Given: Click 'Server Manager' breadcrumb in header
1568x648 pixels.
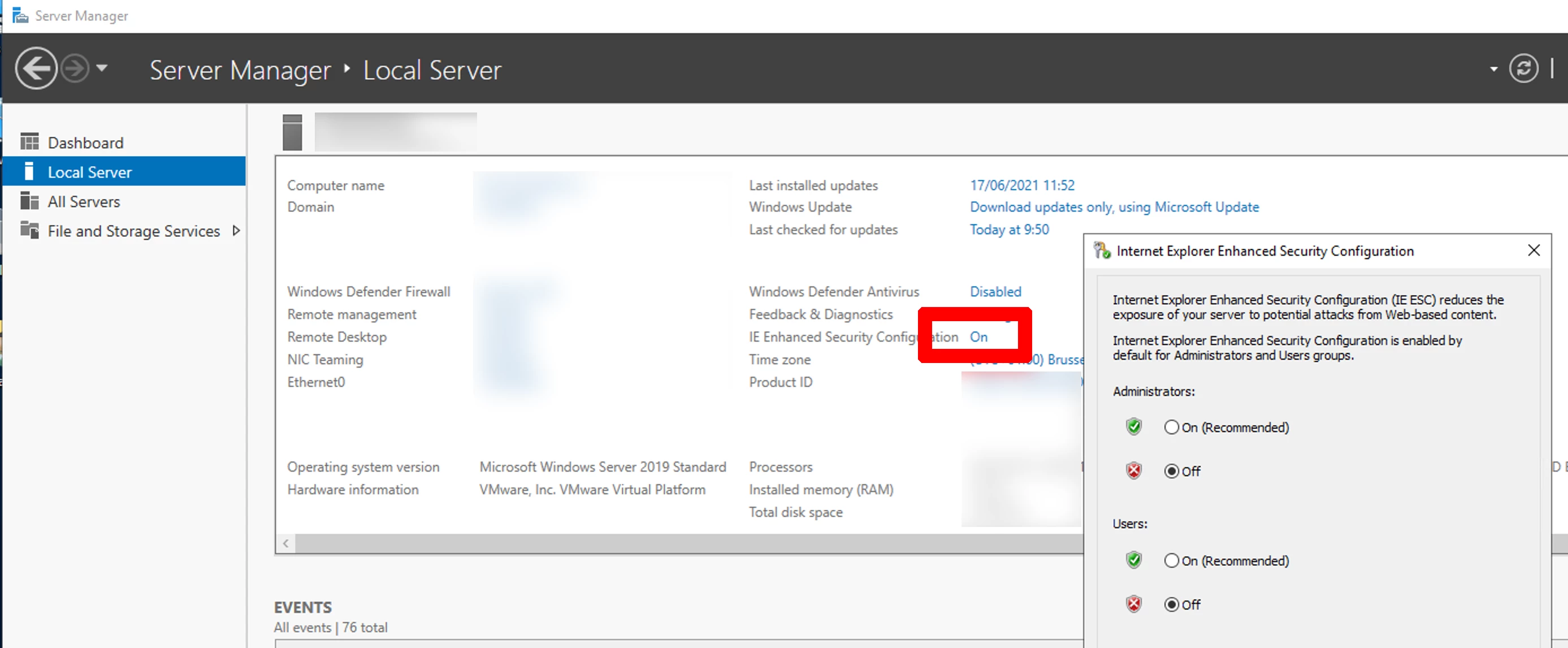Looking at the screenshot, I should pyautogui.click(x=240, y=70).
